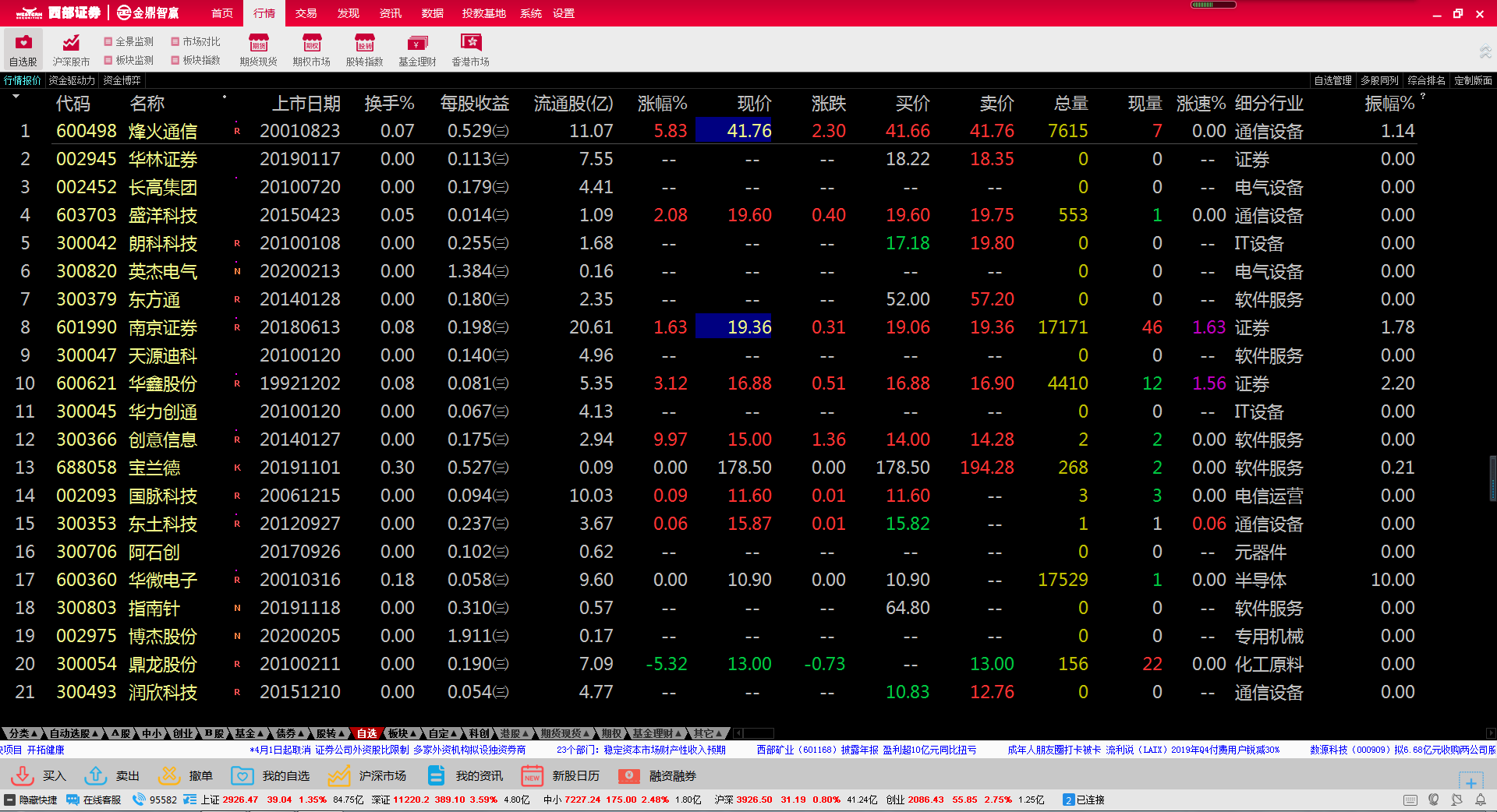
Task: Open the 交易 menu
Action: (x=306, y=13)
